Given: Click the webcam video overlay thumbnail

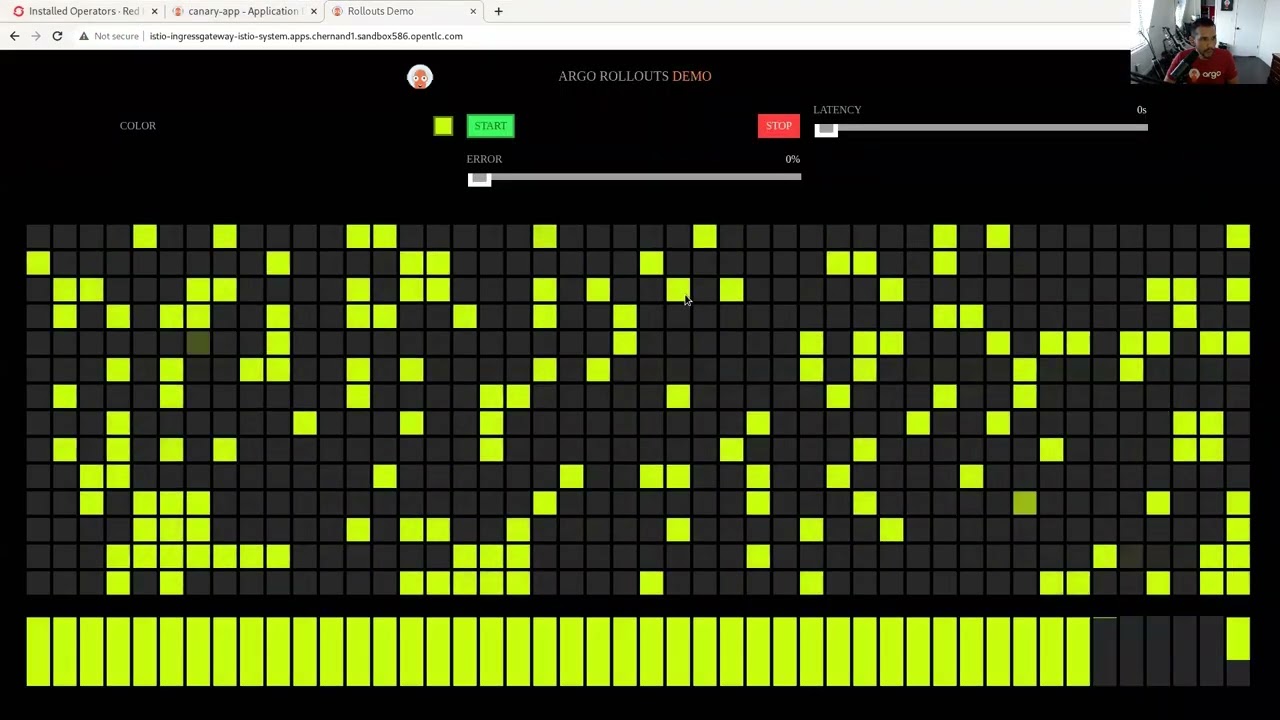Looking at the screenshot, I should click(1205, 42).
